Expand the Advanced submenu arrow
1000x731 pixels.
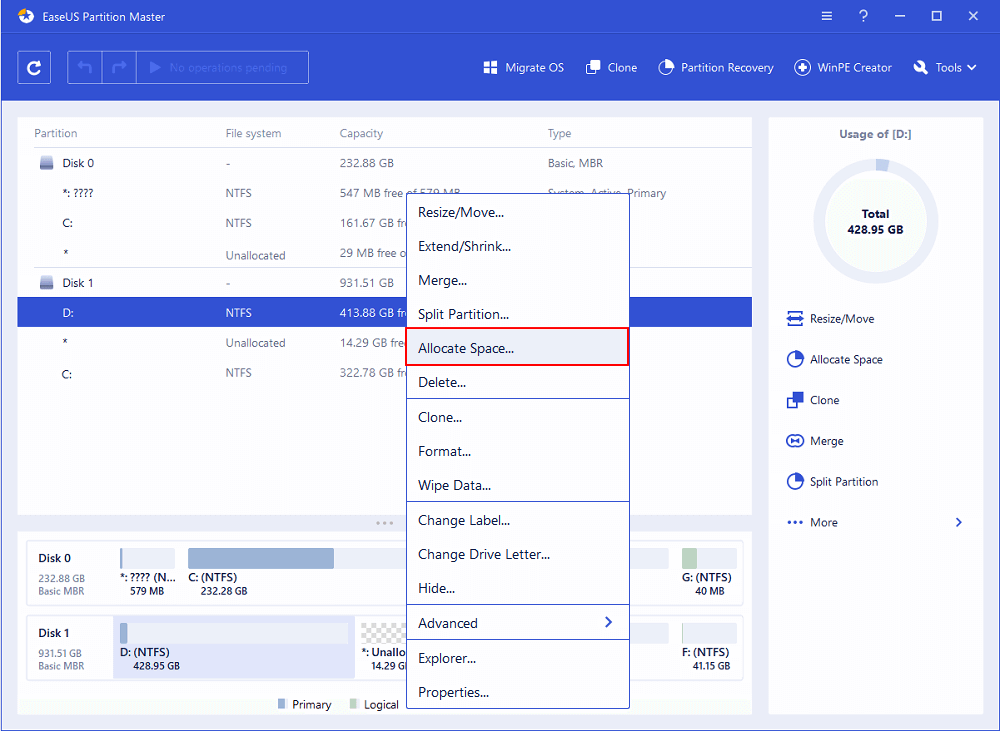(x=608, y=622)
